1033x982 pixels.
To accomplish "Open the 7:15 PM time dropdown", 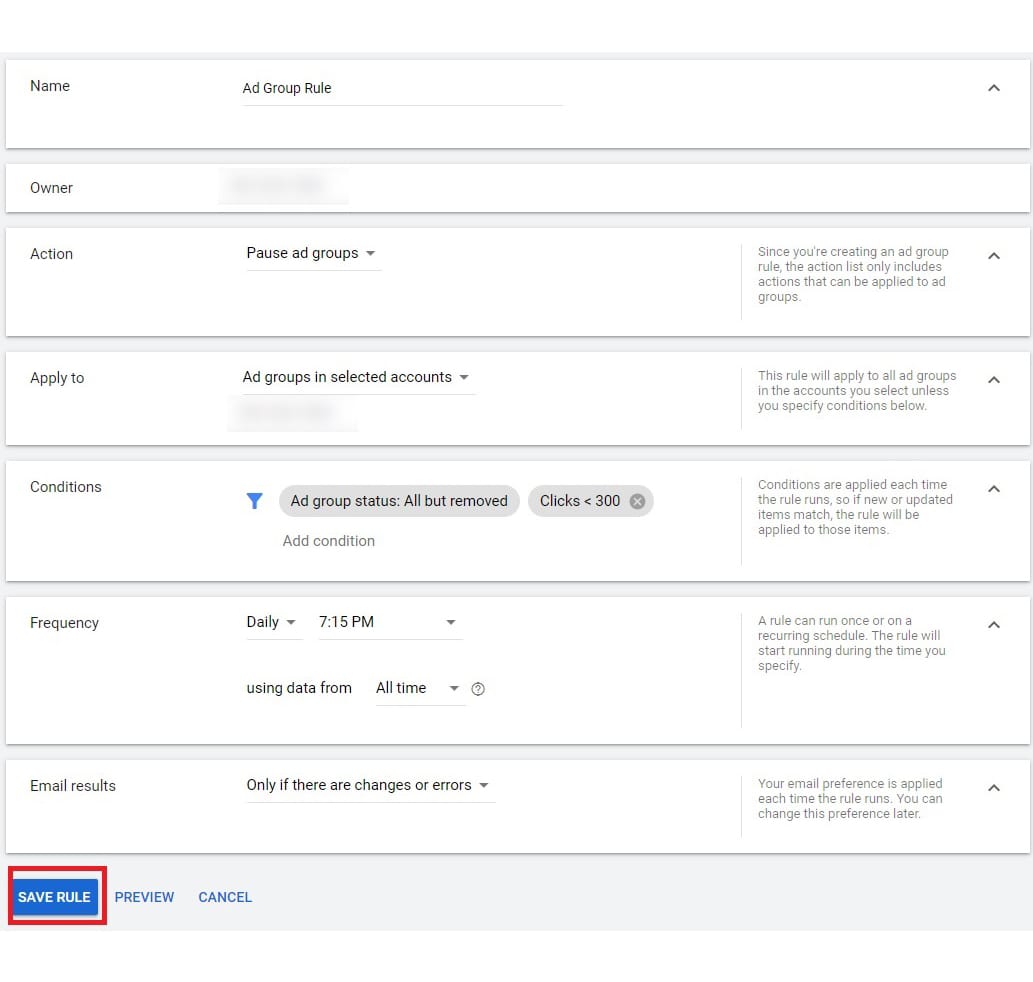I will coord(387,622).
